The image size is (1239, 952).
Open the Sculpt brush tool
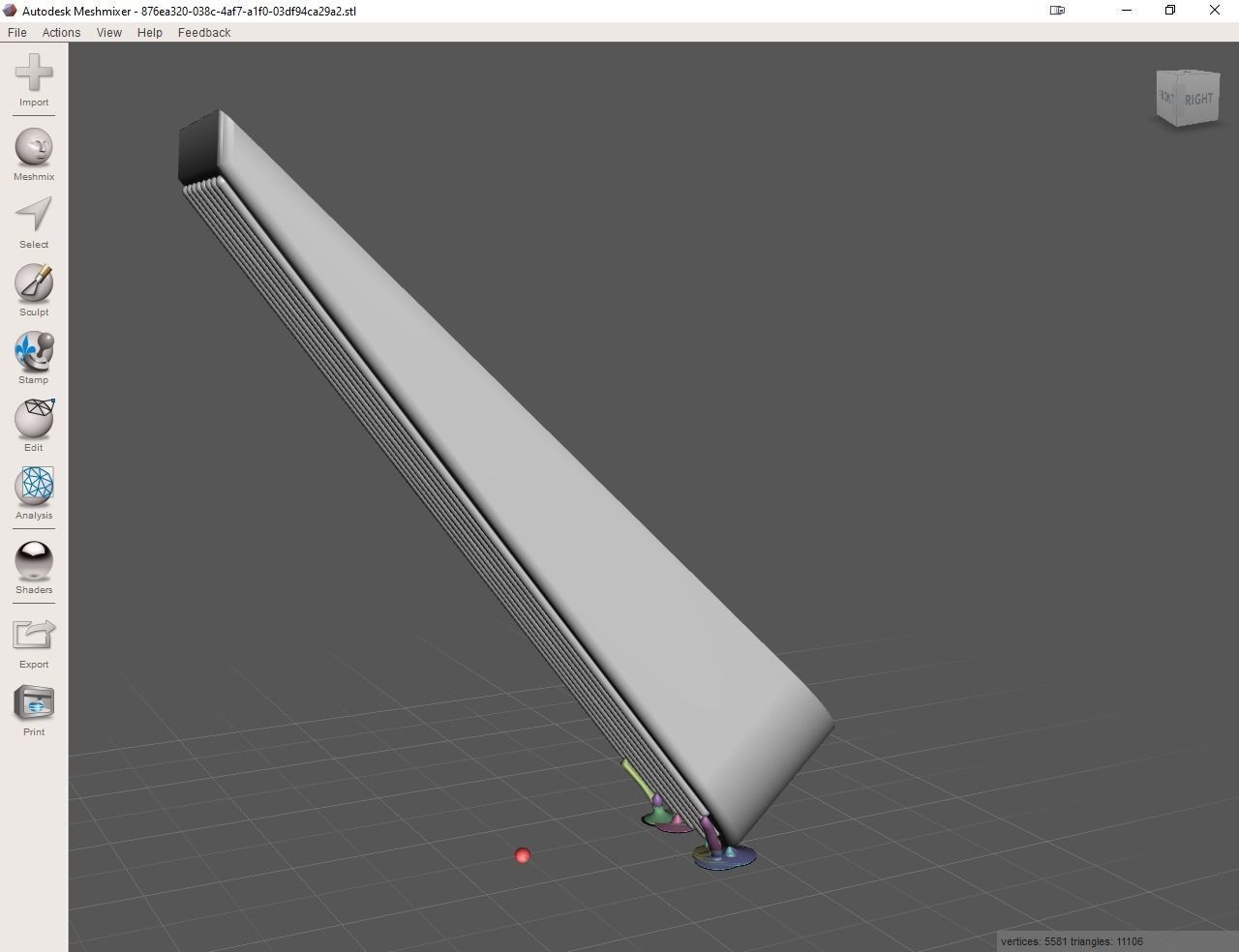[34, 283]
